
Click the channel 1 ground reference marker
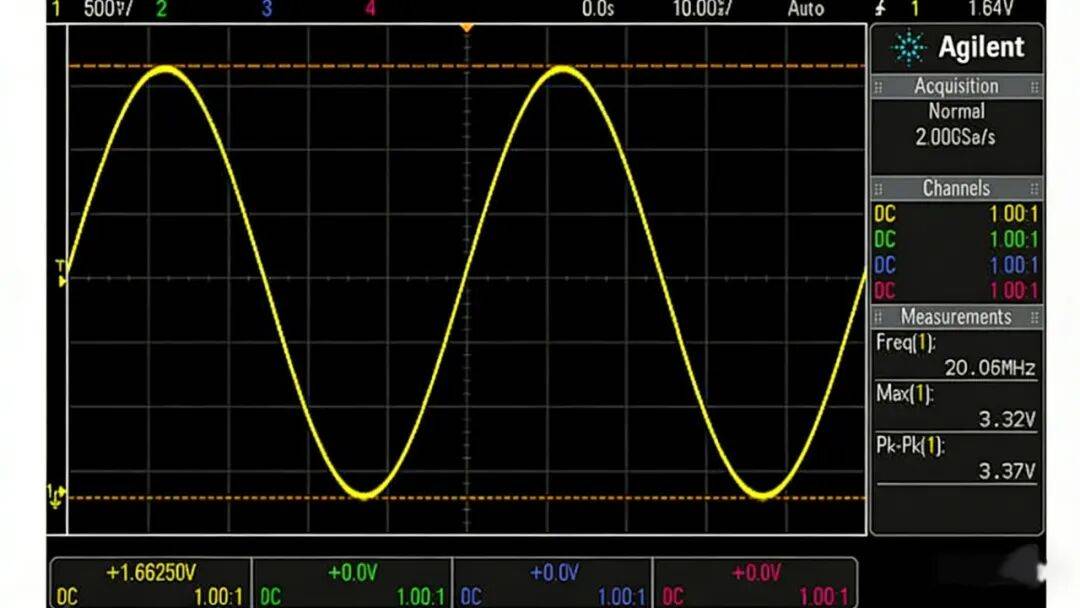tap(56, 496)
